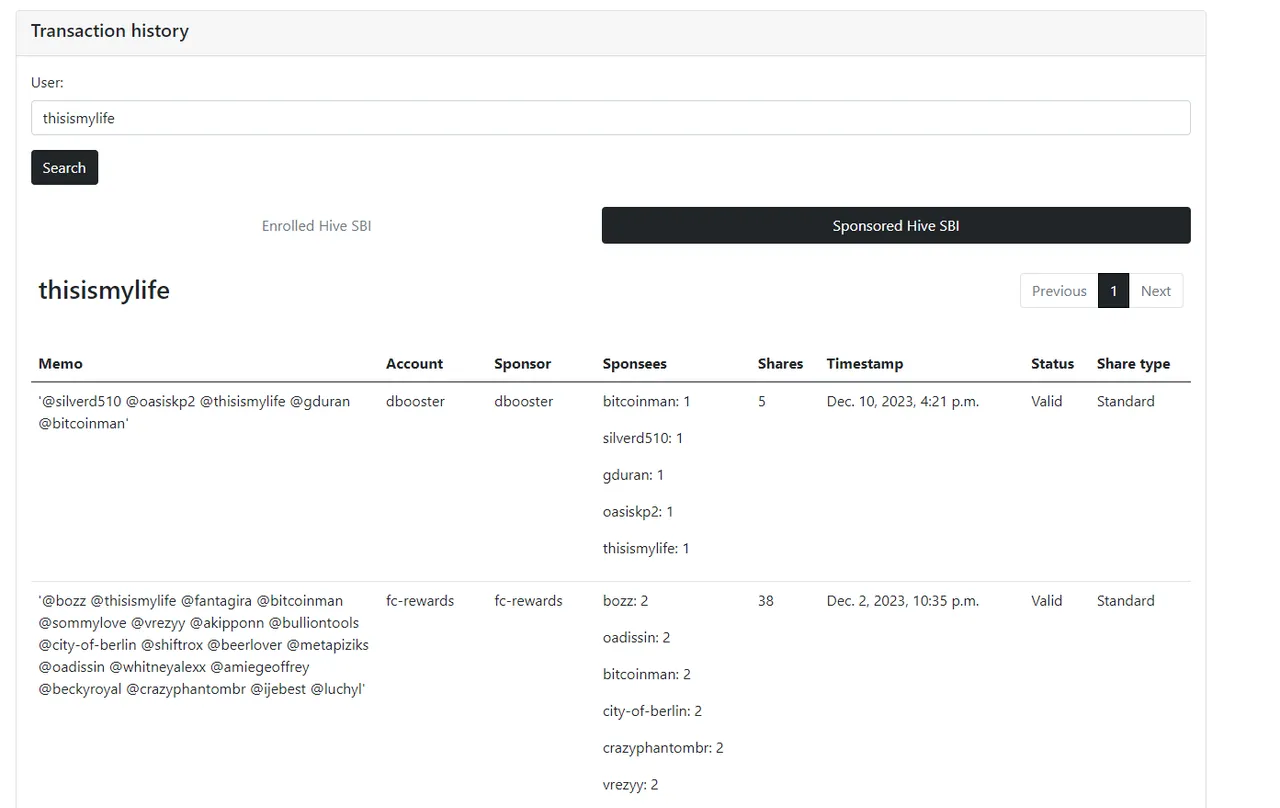This screenshot has width=1280, height=808.
Task: Click the Shares column header
Action: click(780, 364)
